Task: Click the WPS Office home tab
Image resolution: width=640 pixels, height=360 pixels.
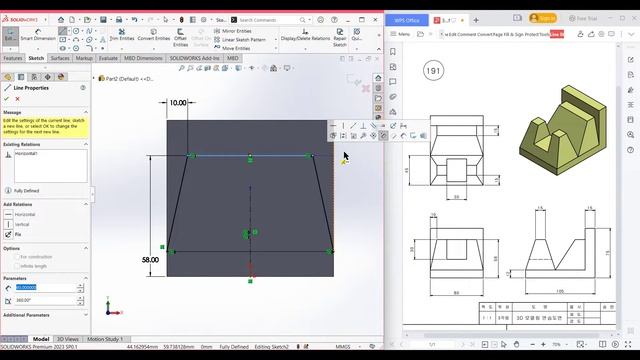Action: click(407, 20)
